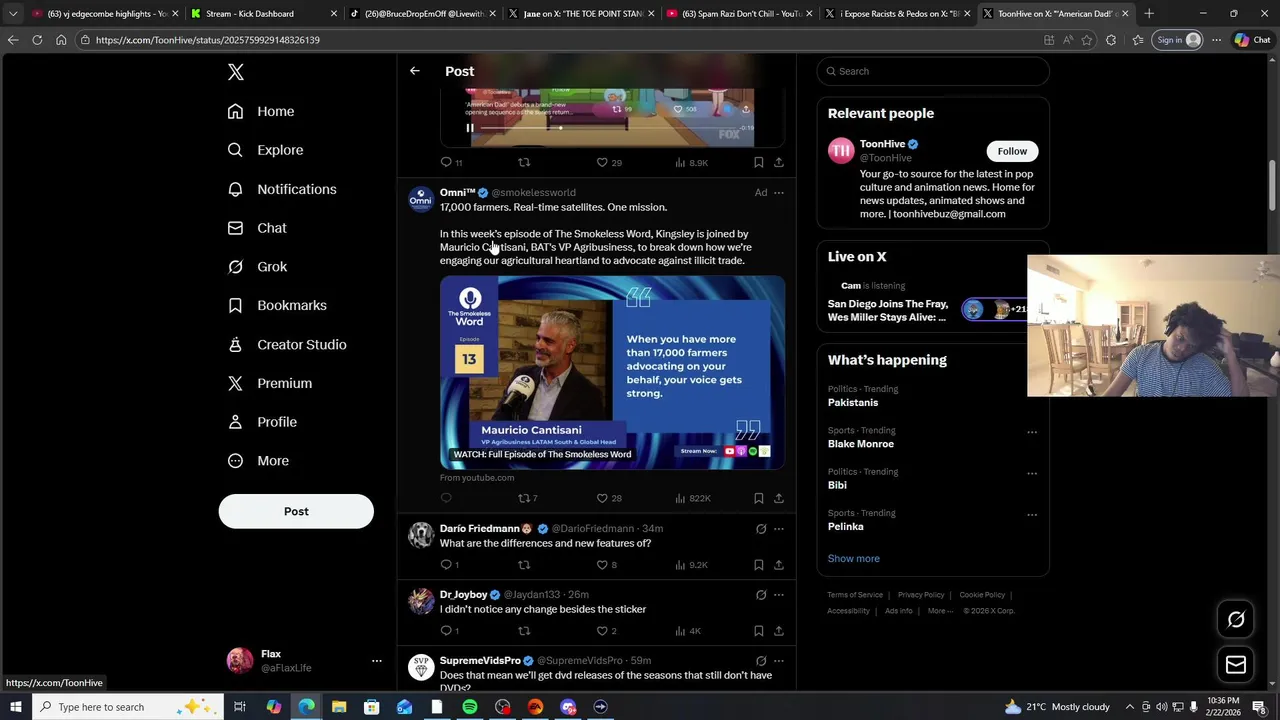Open more options for Bibi trend
The height and width of the screenshot is (720, 1280).
pos(1032,474)
